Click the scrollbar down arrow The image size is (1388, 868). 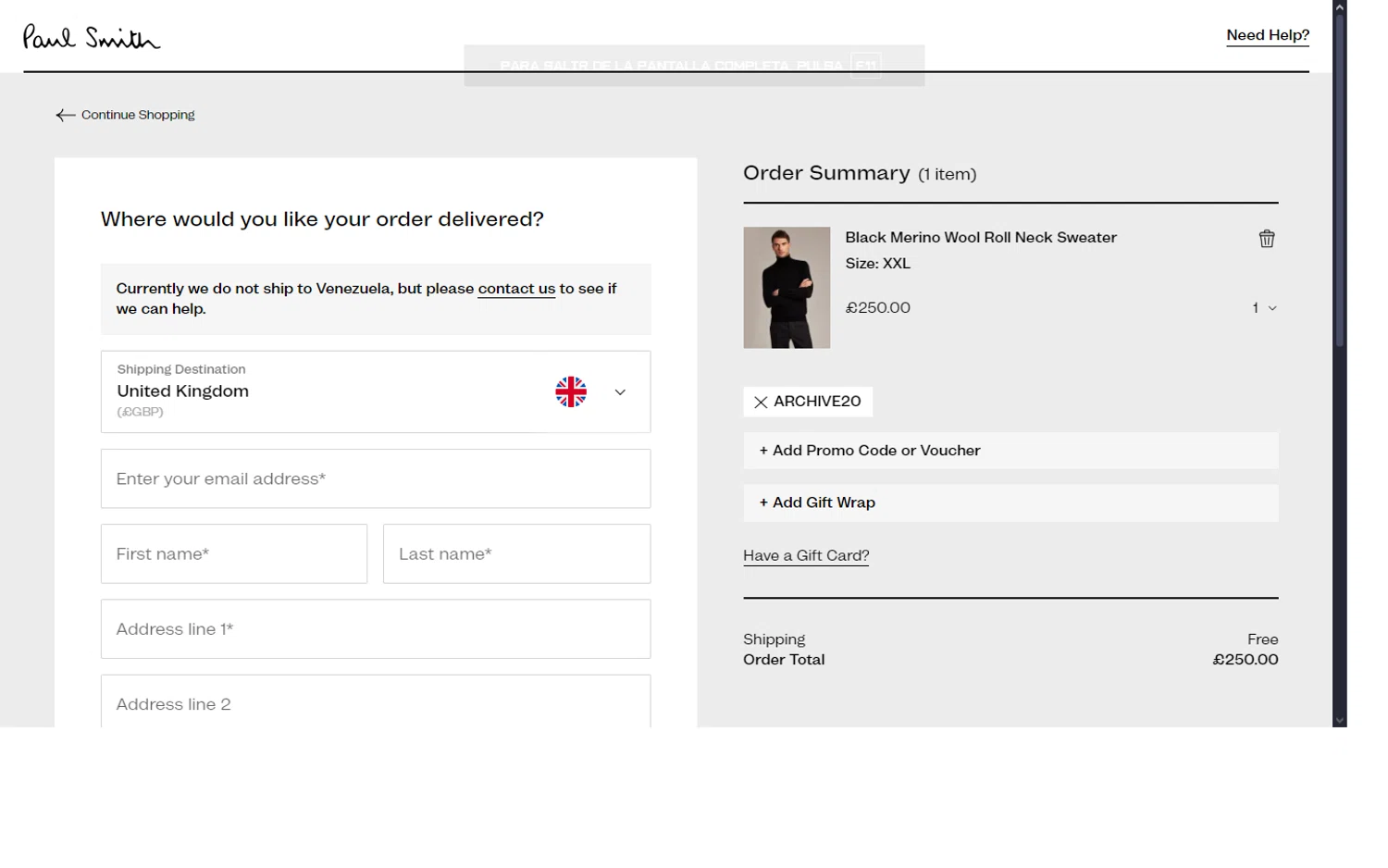point(1339,720)
